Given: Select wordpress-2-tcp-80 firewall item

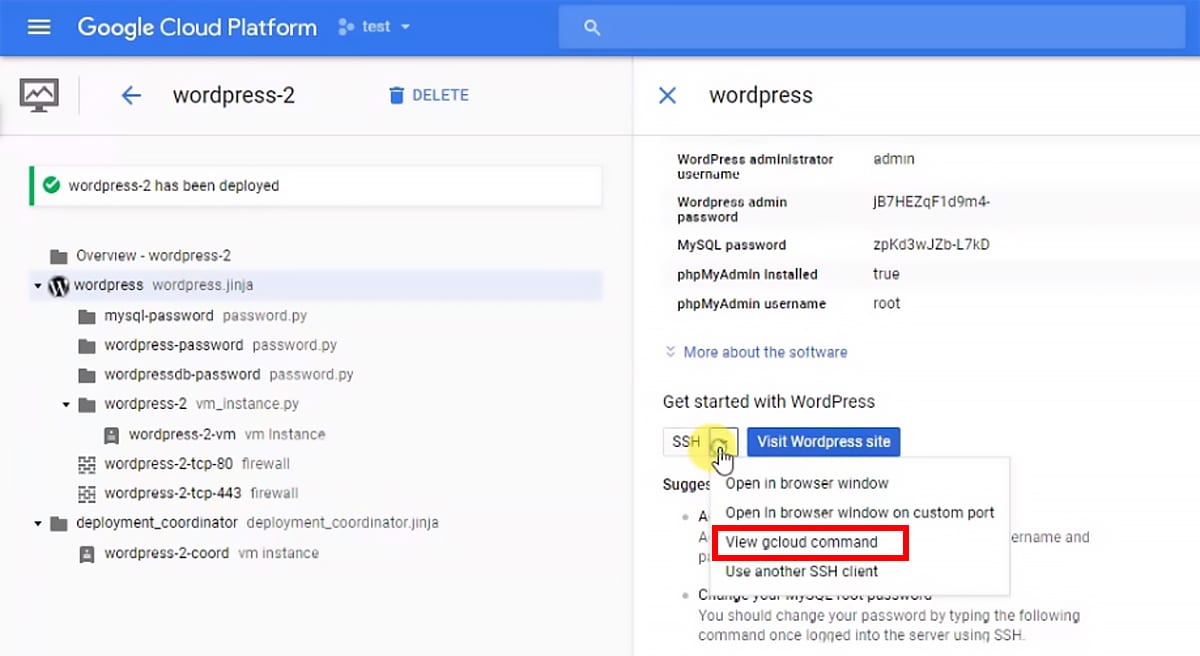Looking at the screenshot, I should [x=196, y=464].
